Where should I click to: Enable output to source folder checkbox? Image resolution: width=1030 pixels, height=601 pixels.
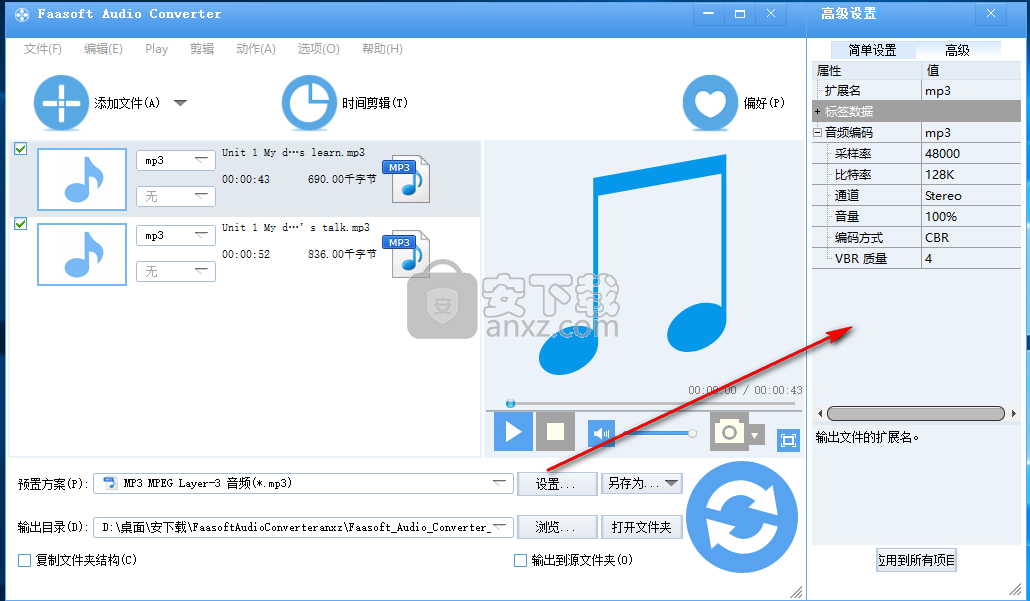(x=520, y=560)
